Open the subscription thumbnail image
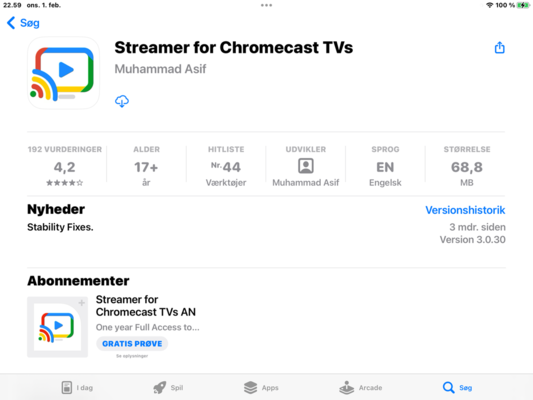Image resolution: width=533 pixels, height=400 pixels. [57, 327]
